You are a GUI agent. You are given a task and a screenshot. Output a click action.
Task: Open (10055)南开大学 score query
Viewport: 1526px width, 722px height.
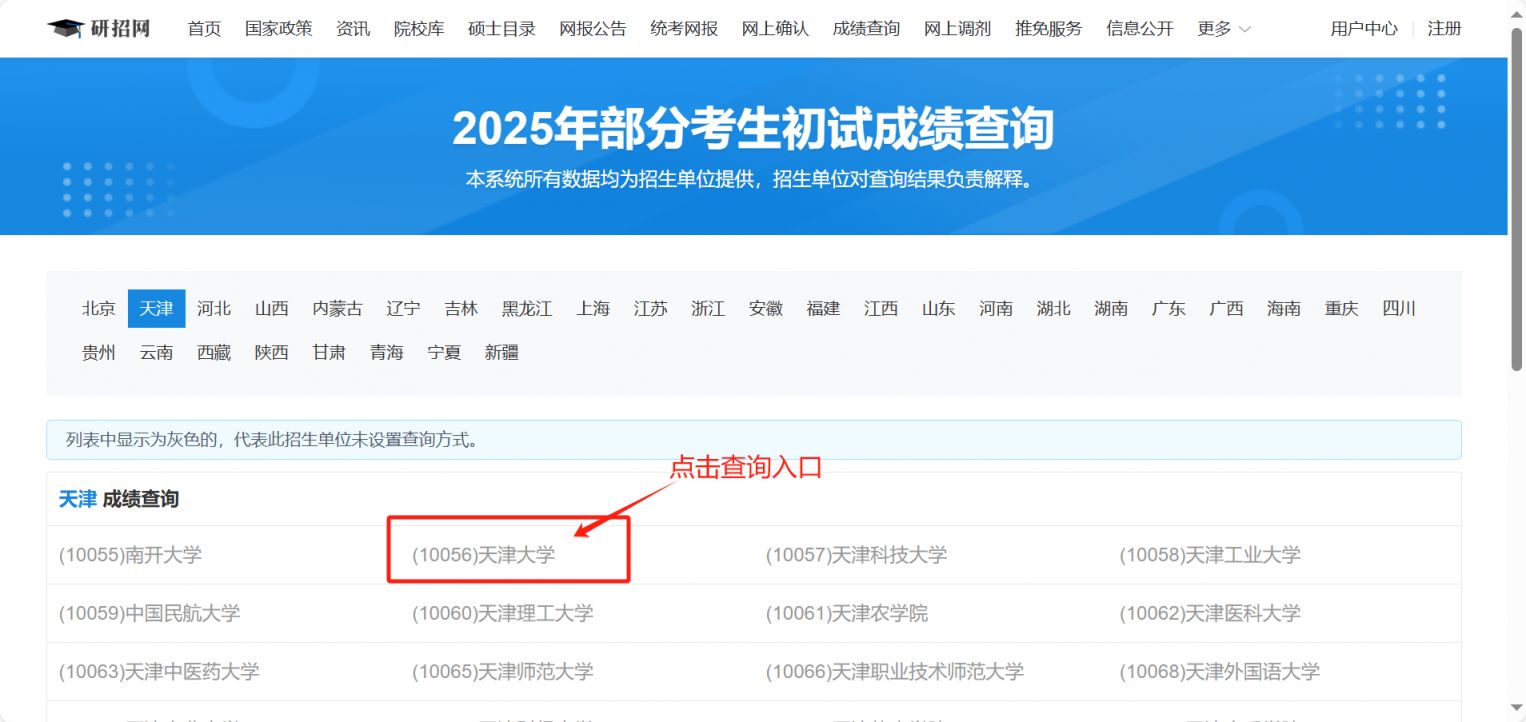tap(130, 555)
